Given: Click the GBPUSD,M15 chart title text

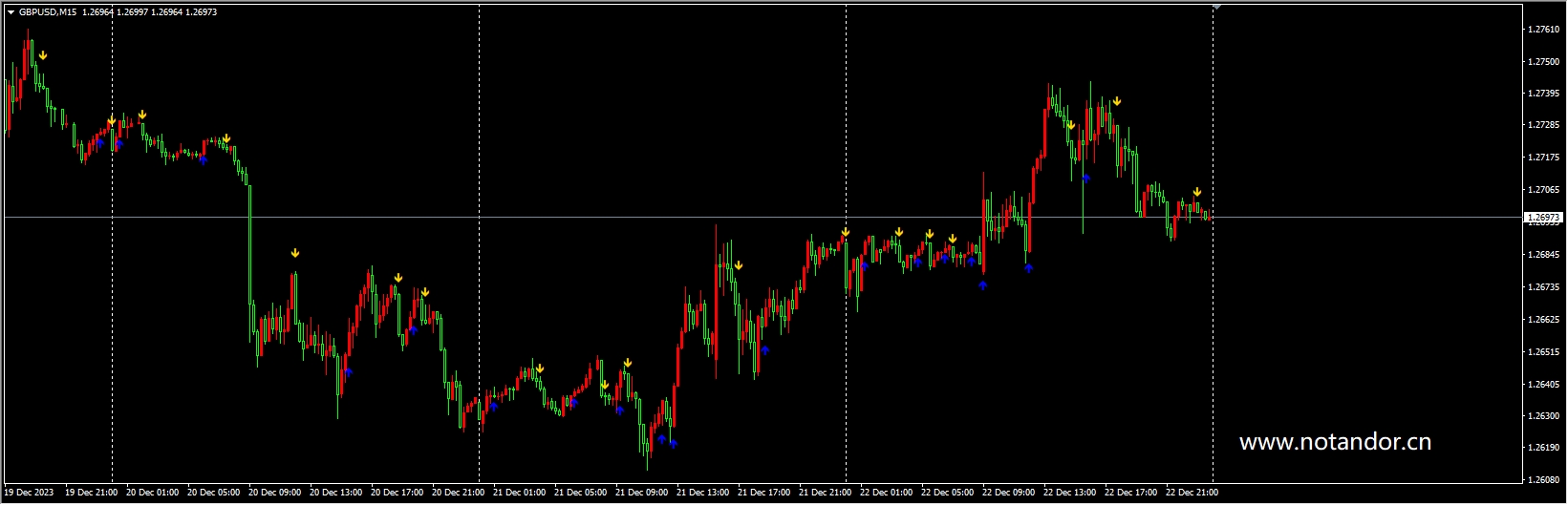Looking at the screenshot, I should pos(49,12).
